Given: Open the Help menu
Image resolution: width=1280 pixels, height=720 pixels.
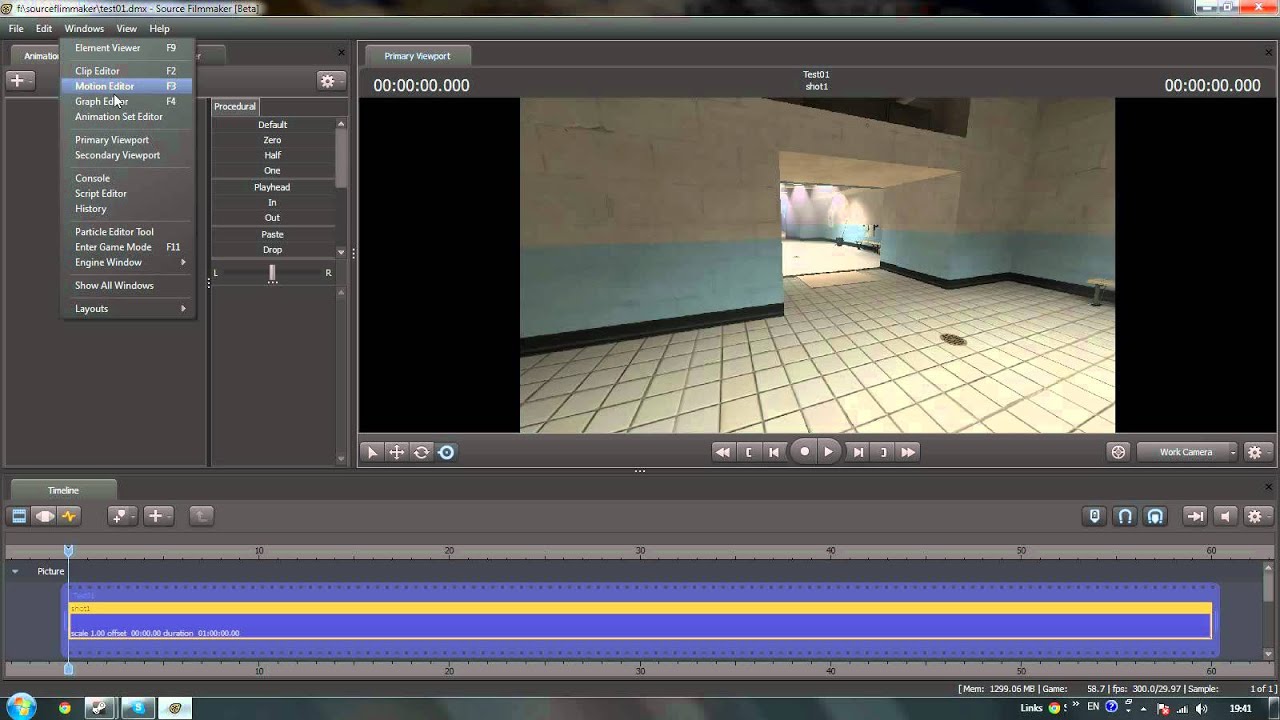Looking at the screenshot, I should (x=159, y=29).
